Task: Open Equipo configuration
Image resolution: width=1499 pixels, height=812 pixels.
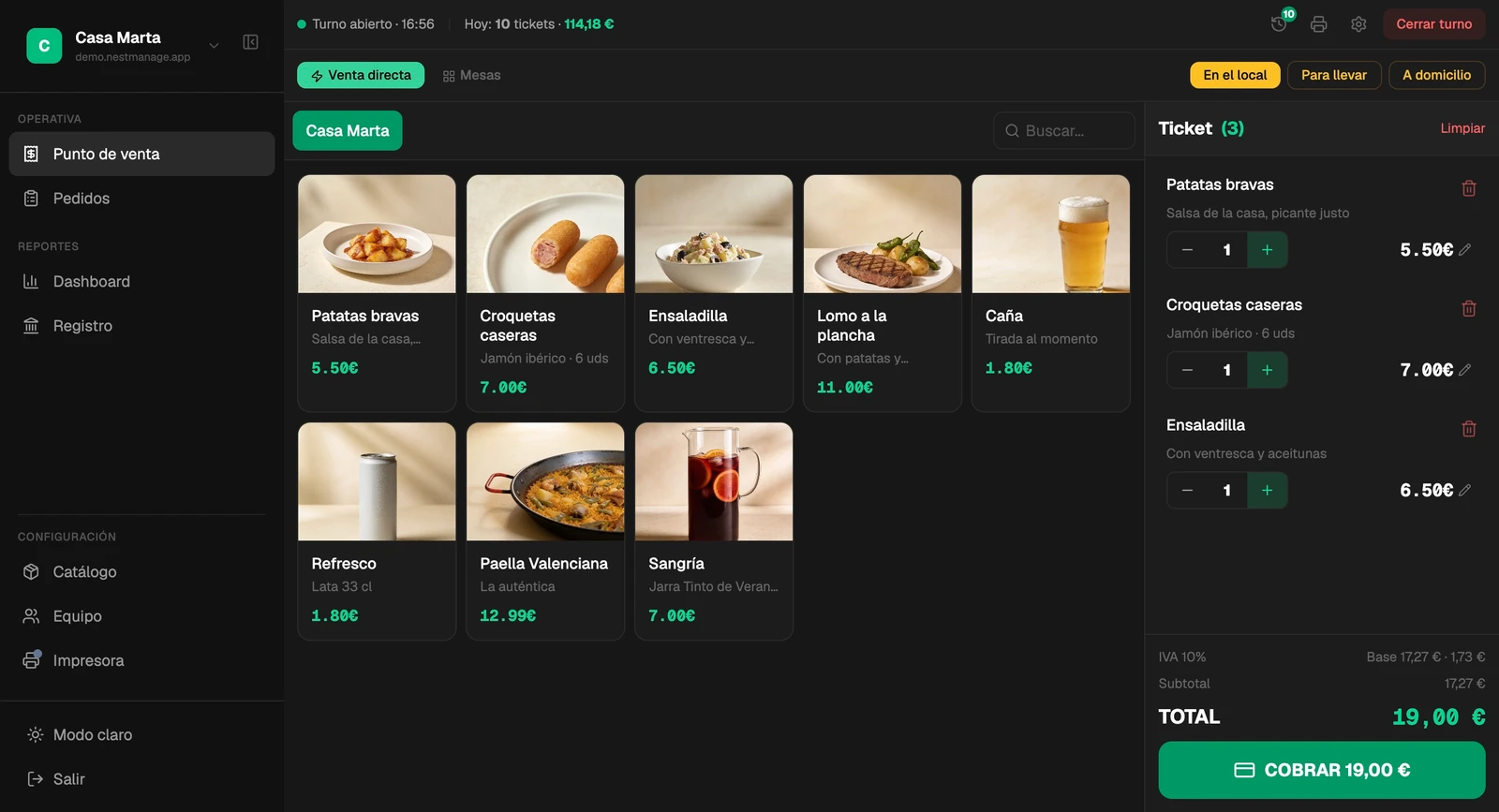Action: tap(141, 616)
